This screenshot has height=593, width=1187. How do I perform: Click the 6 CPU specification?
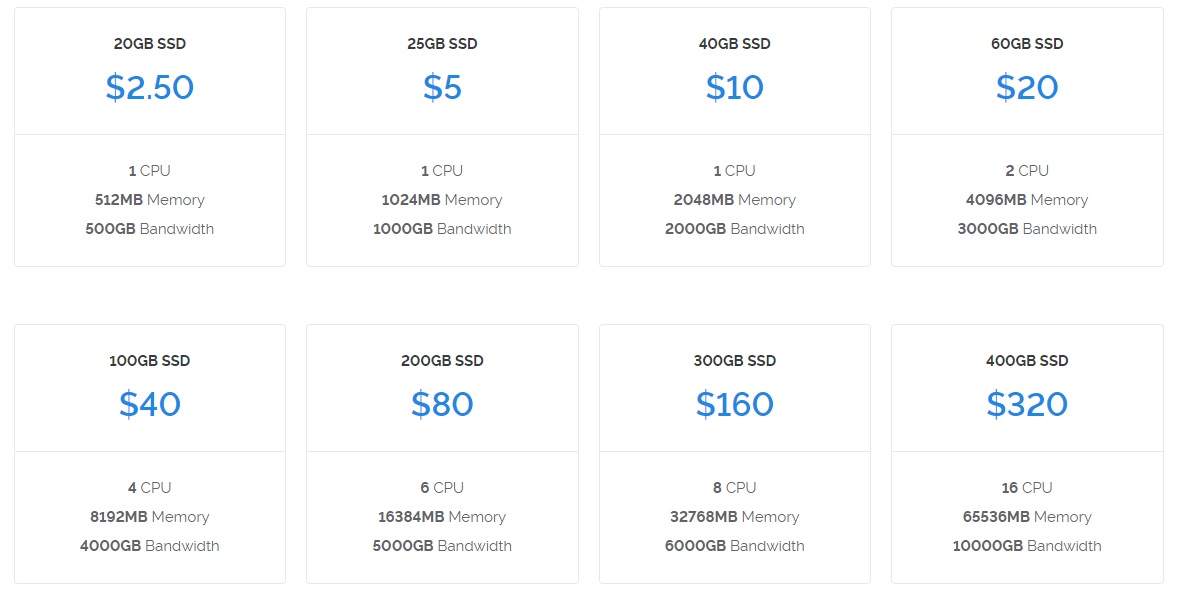[x=442, y=488]
